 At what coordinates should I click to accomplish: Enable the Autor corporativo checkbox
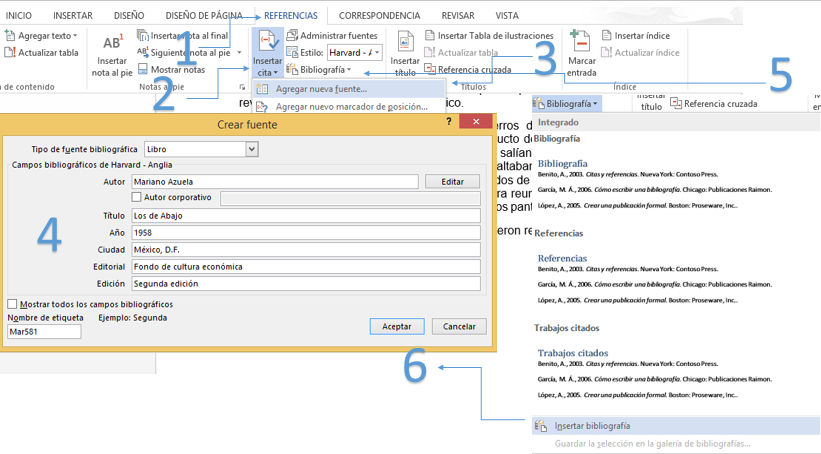137,198
